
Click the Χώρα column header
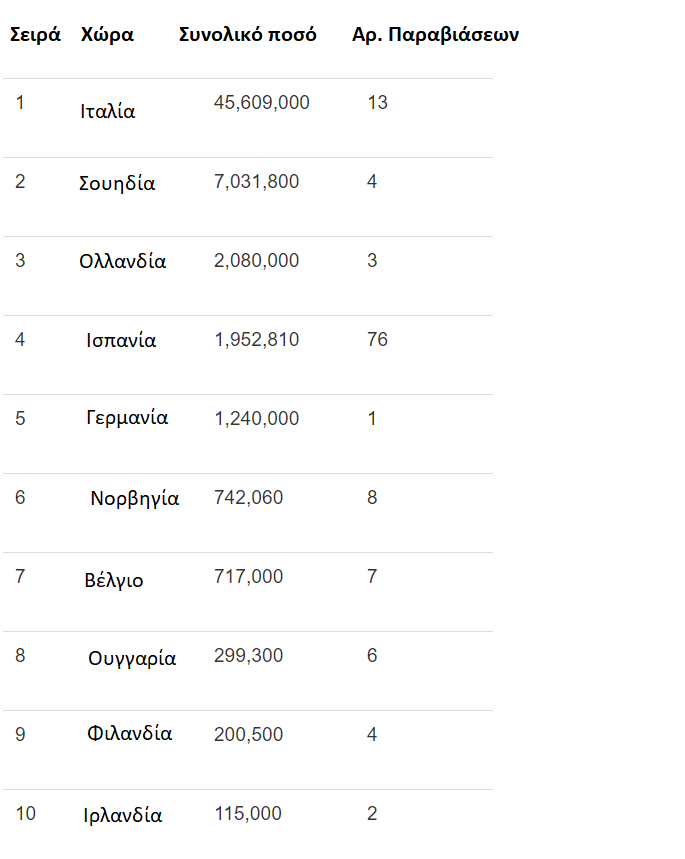click(x=107, y=36)
